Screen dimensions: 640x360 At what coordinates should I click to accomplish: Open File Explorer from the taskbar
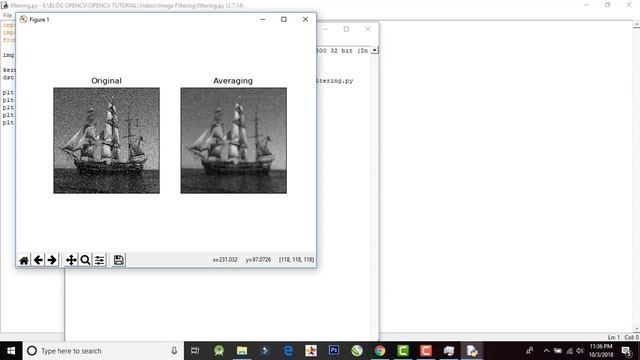coord(242,351)
